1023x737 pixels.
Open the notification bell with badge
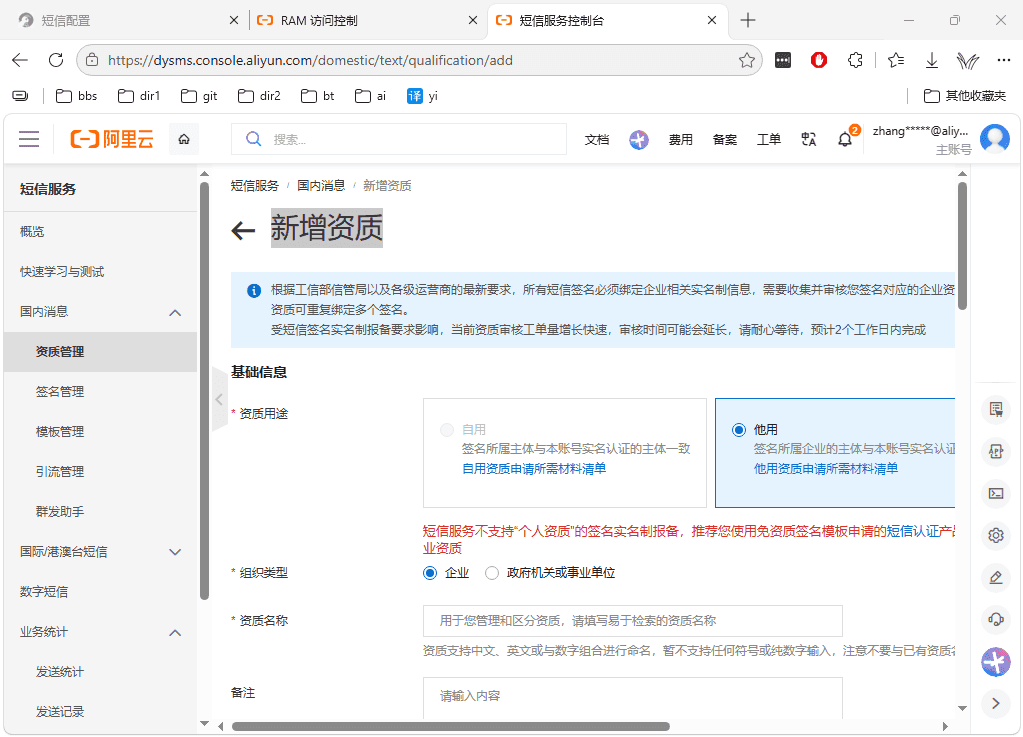(x=846, y=139)
